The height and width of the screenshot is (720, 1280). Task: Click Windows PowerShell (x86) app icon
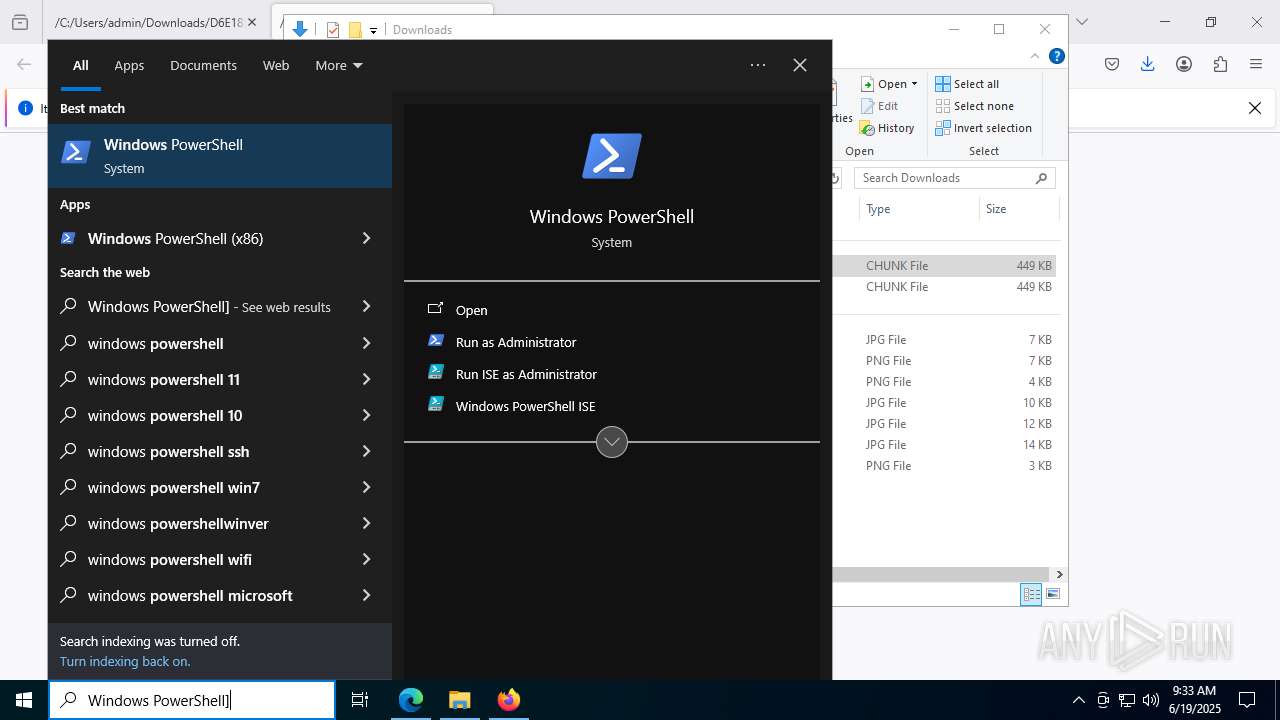pyautogui.click(x=68, y=238)
